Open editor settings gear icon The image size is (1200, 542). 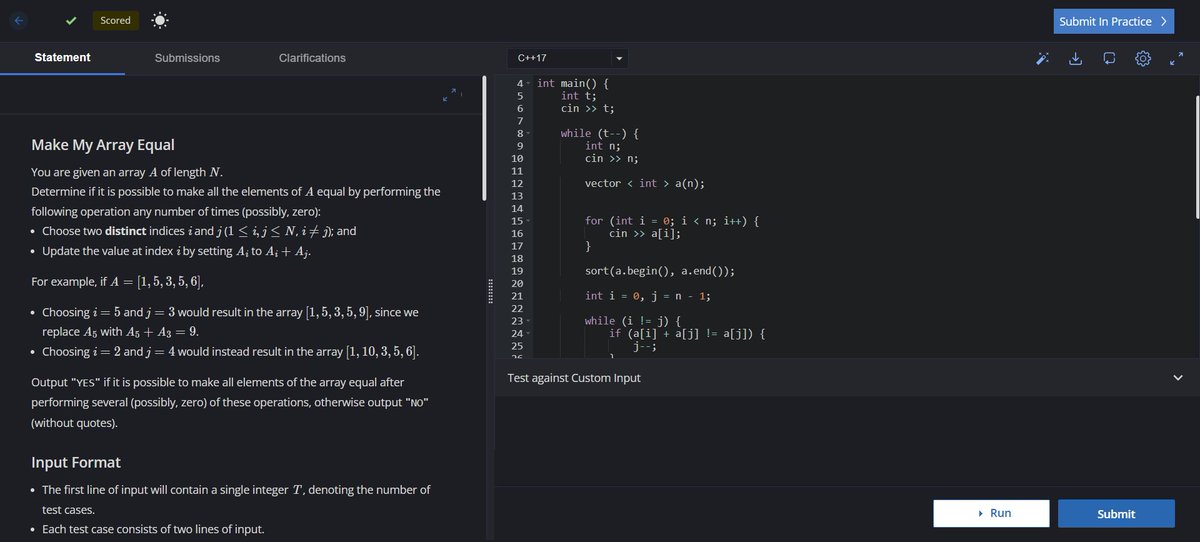tap(1143, 59)
